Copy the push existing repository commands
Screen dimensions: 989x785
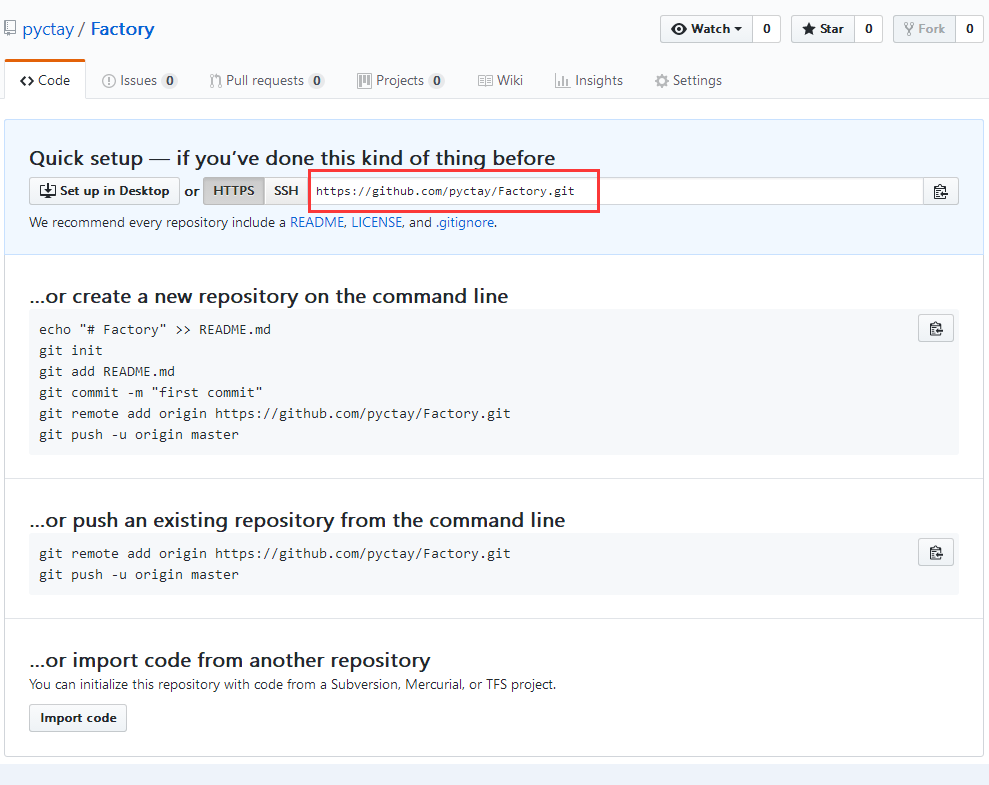coord(936,552)
